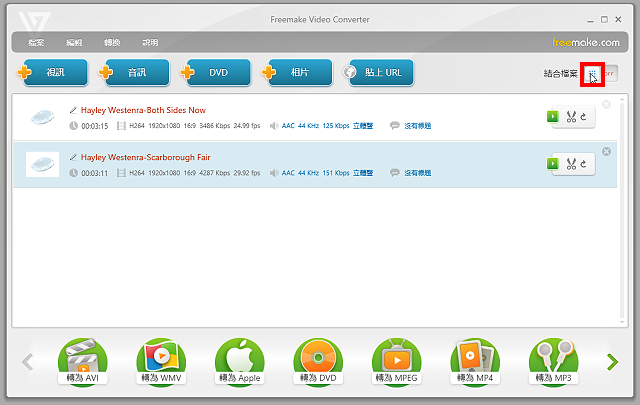
Task: Open the 檔案 menu
Action: click(x=36, y=42)
